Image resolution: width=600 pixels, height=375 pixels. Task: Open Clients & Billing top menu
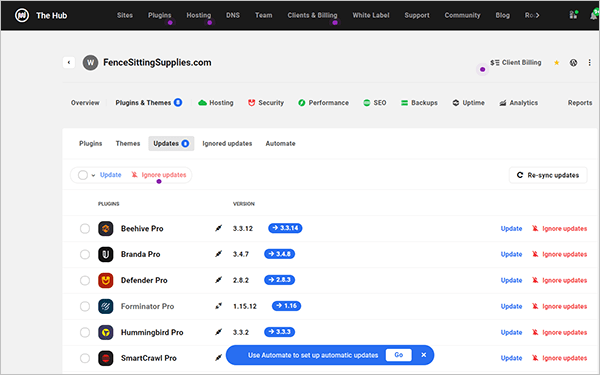point(312,15)
